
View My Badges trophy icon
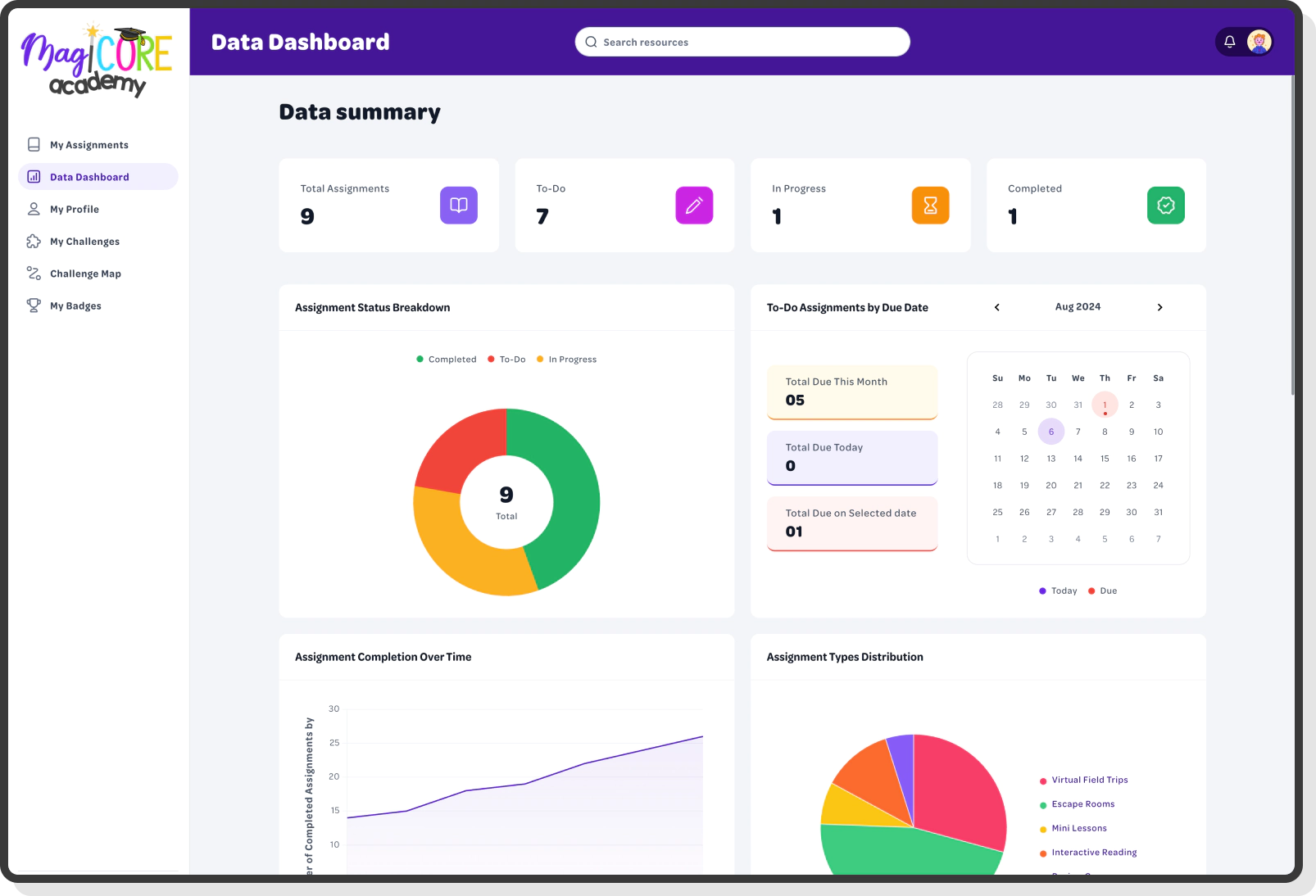34,305
